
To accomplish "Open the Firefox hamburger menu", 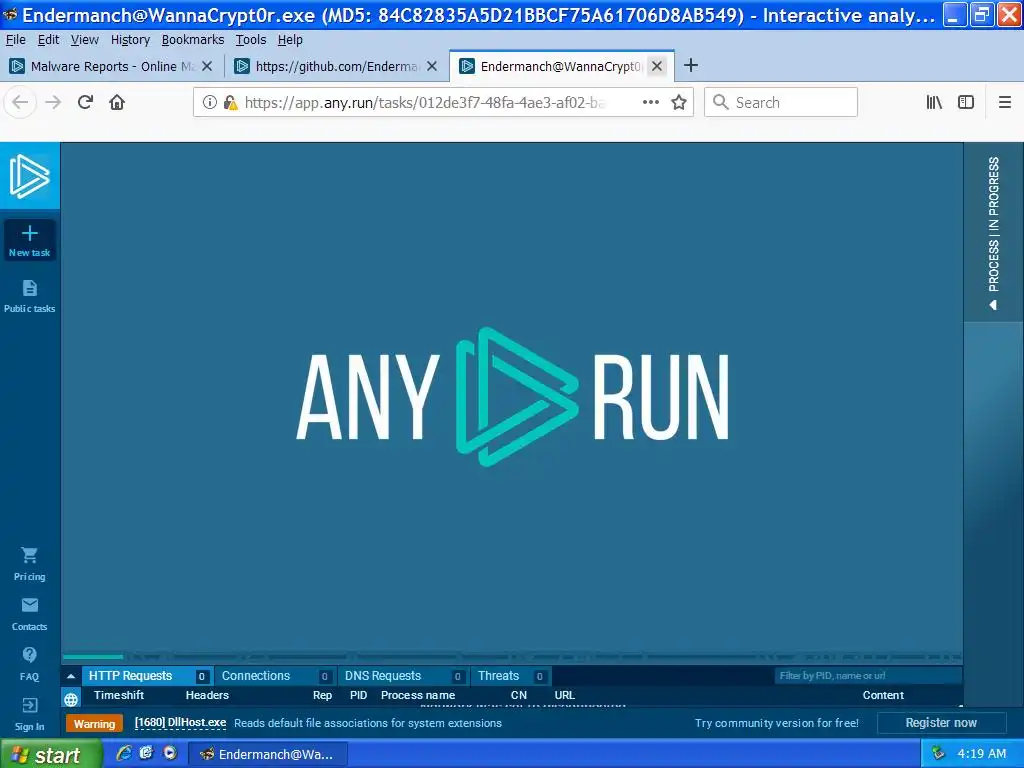I will pyautogui.click(x=1004, y=102).
